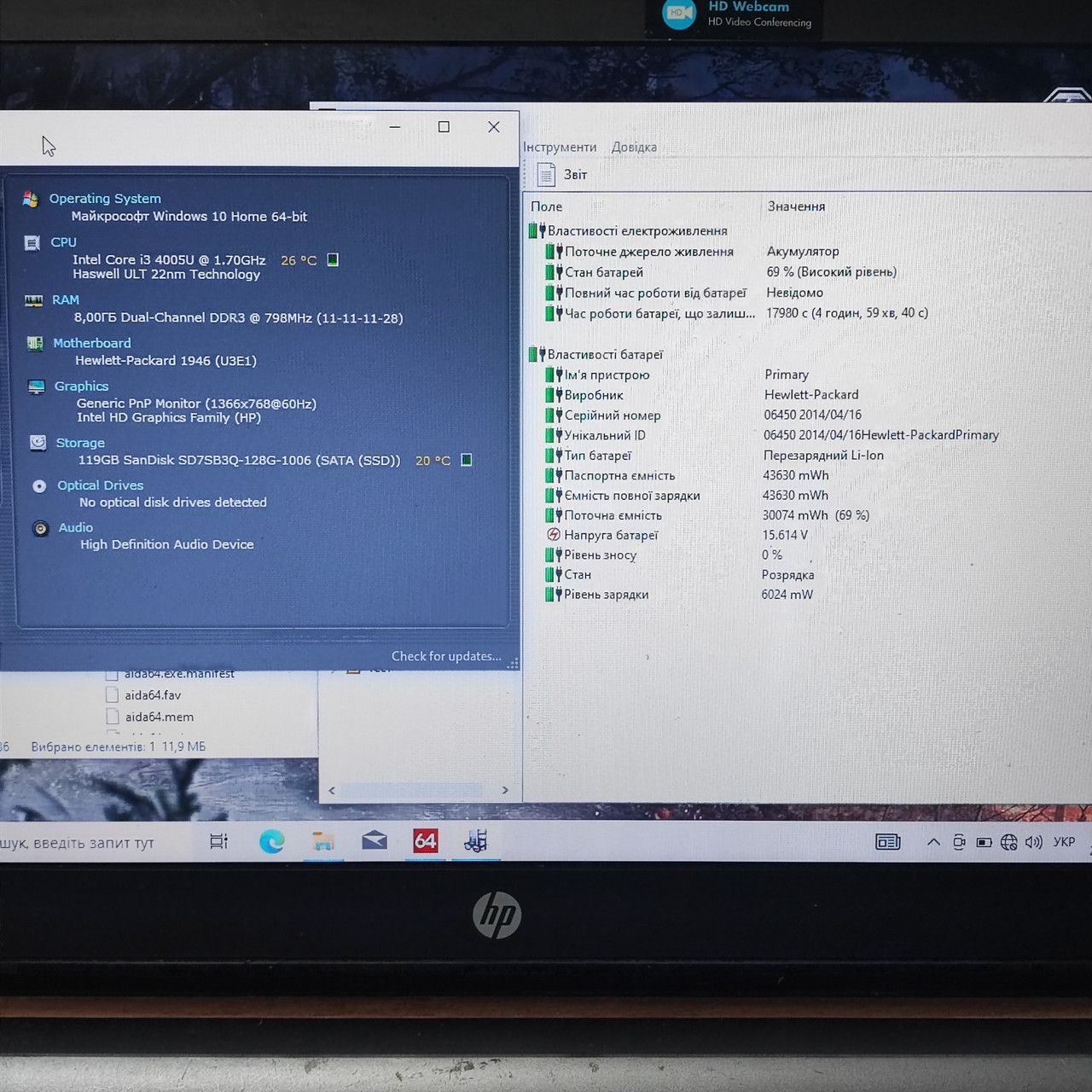The width and height of the screenshot is (1092, 1092).
Task: Click the Graphics monitor icon in Speccy
Action: pos(36,386)
